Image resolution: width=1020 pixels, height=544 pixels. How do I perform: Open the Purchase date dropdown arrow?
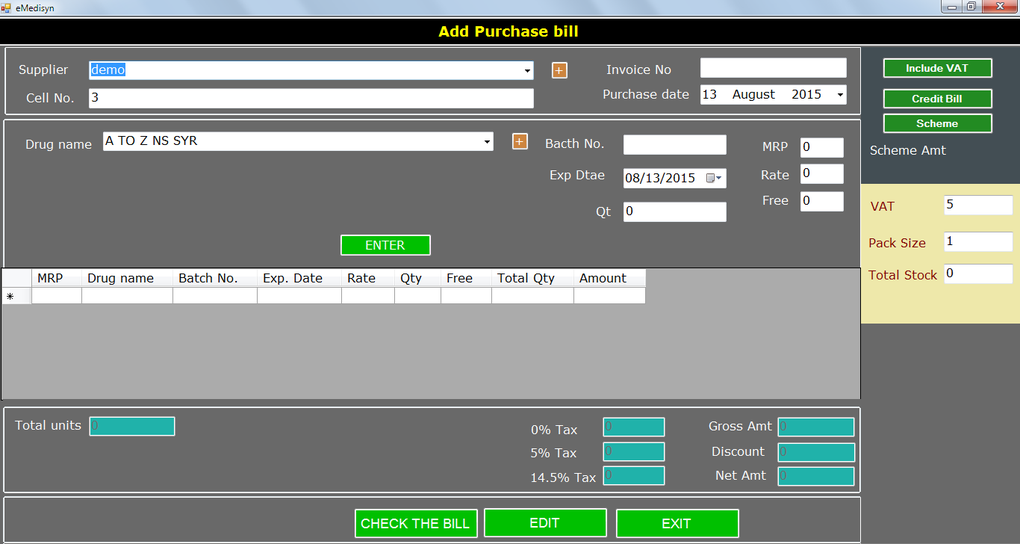pos(840,95)
